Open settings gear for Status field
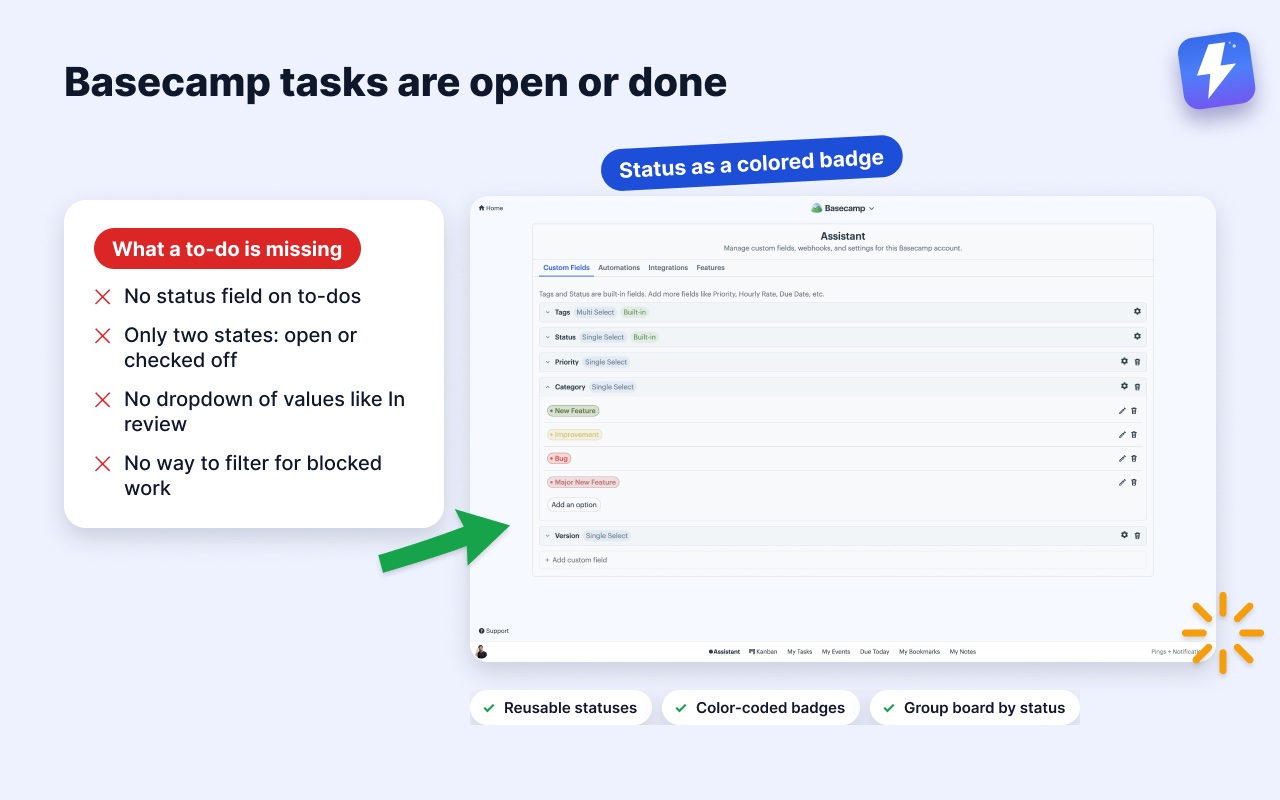This screenshot has width=1280, height=800. click(x=1137, y=337)
